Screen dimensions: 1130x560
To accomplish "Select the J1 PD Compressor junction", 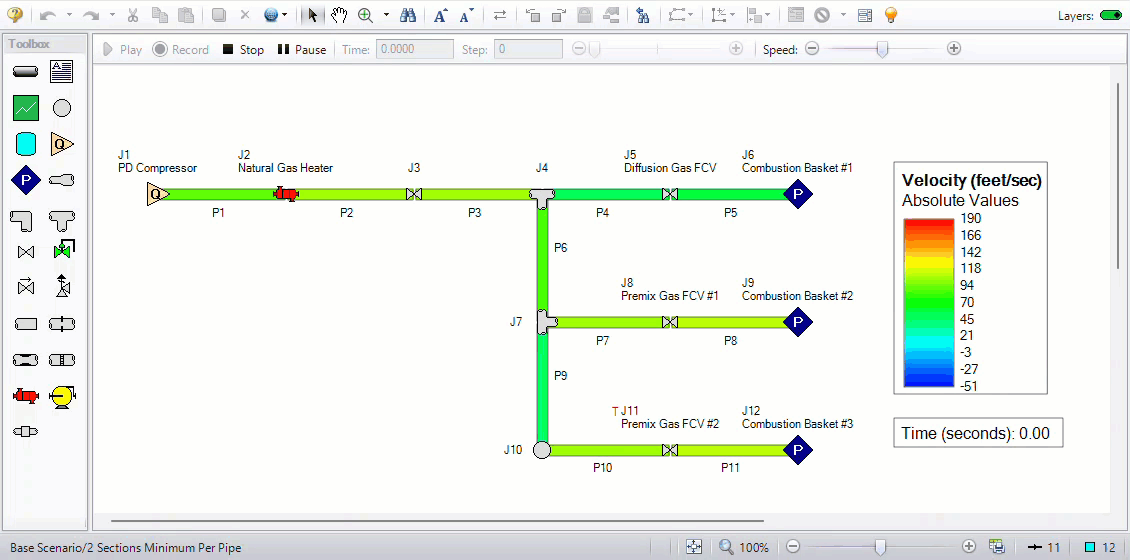I will [157, 194].
